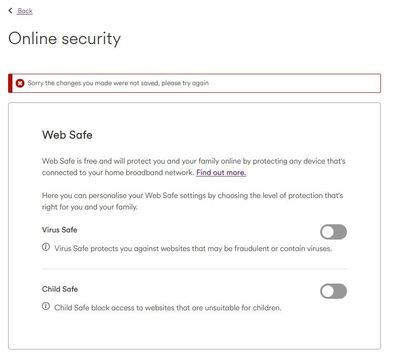
Task: Click info icon beside Child Safe description
Action: coord(46,306)
